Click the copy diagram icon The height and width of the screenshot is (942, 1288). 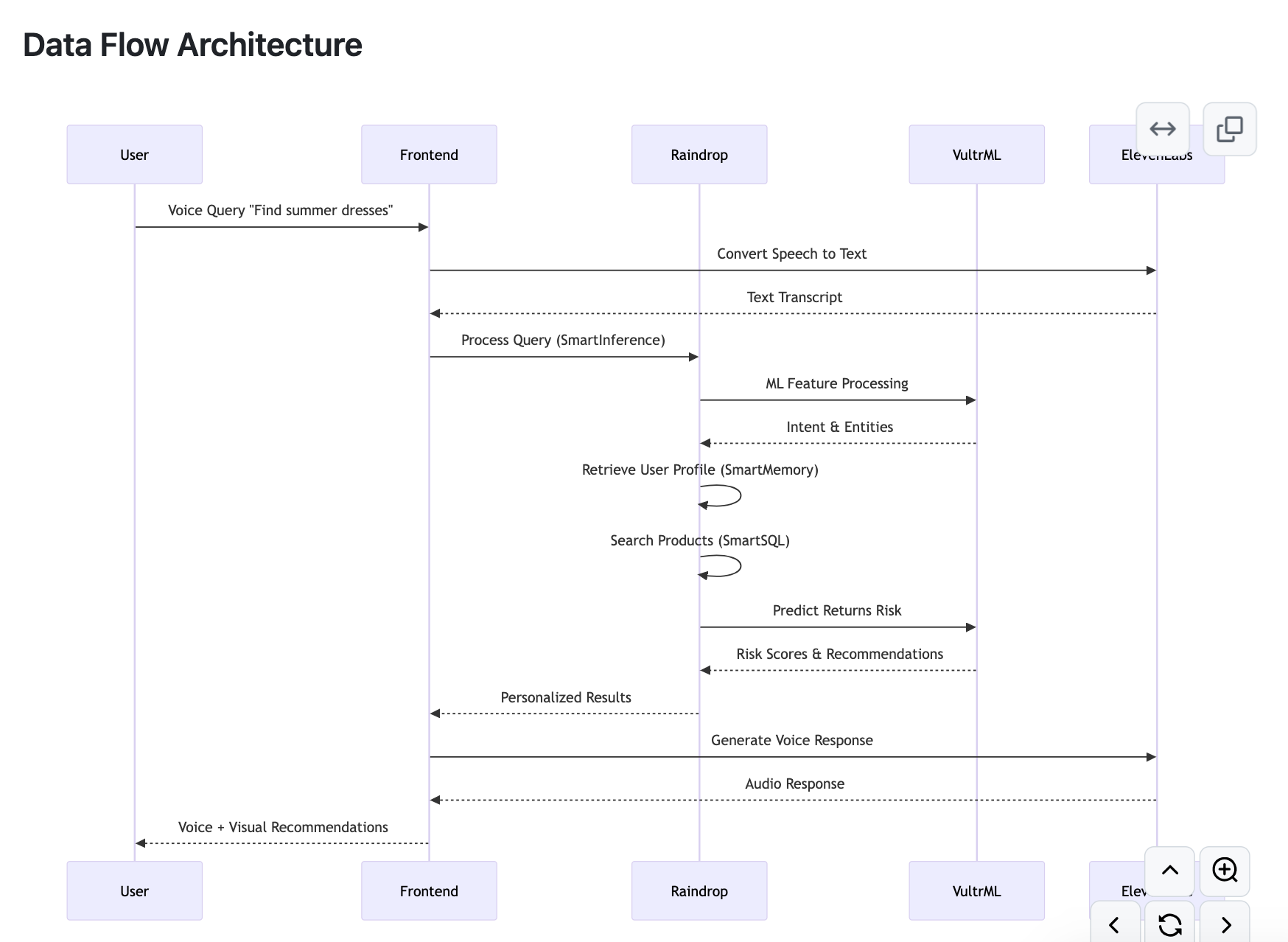[x=1230, y=129]
